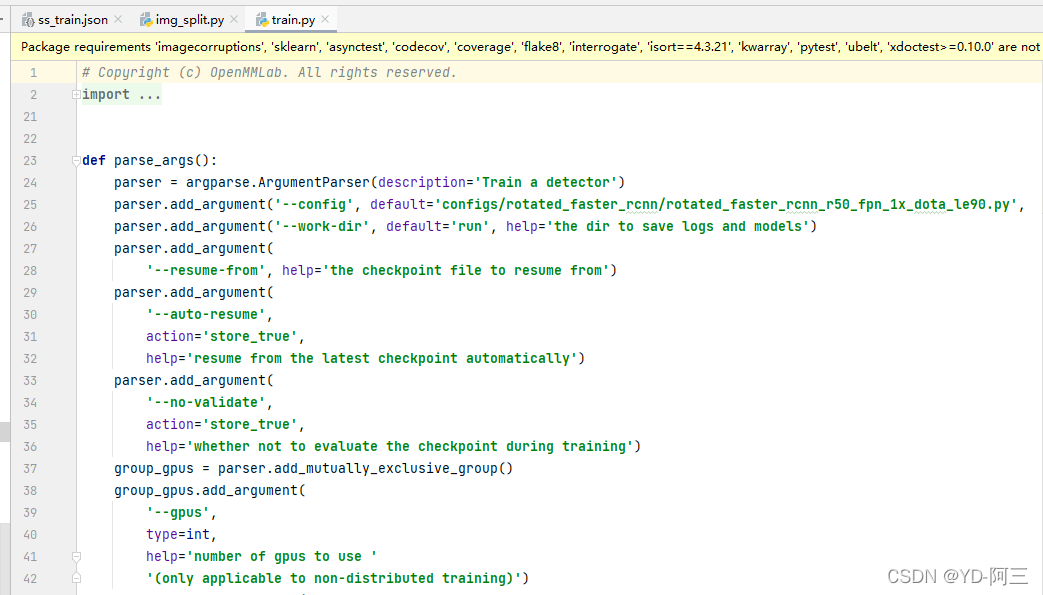Click 'parser.add_argument(' on line 33

(x=194, y=380)
